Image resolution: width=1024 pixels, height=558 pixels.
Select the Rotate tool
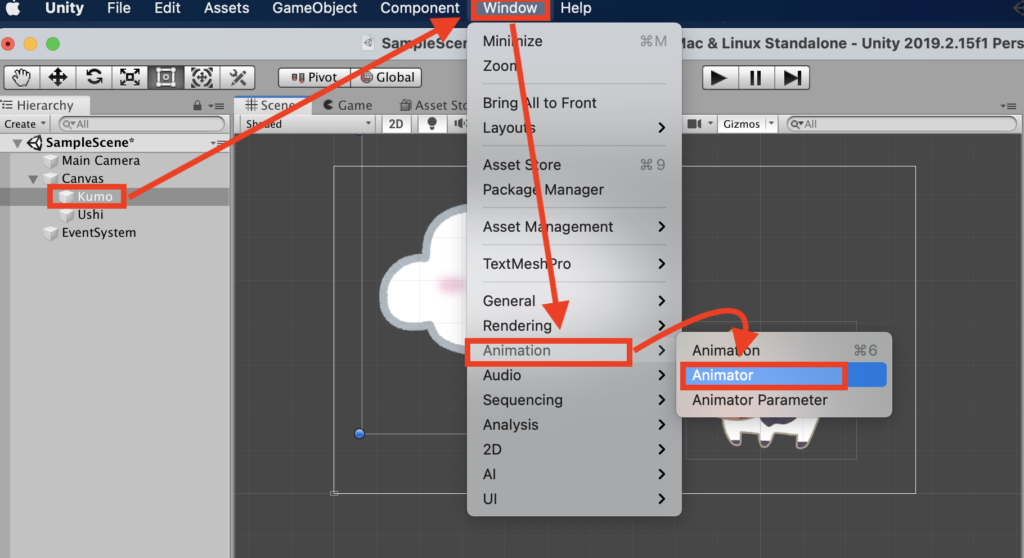93,77
